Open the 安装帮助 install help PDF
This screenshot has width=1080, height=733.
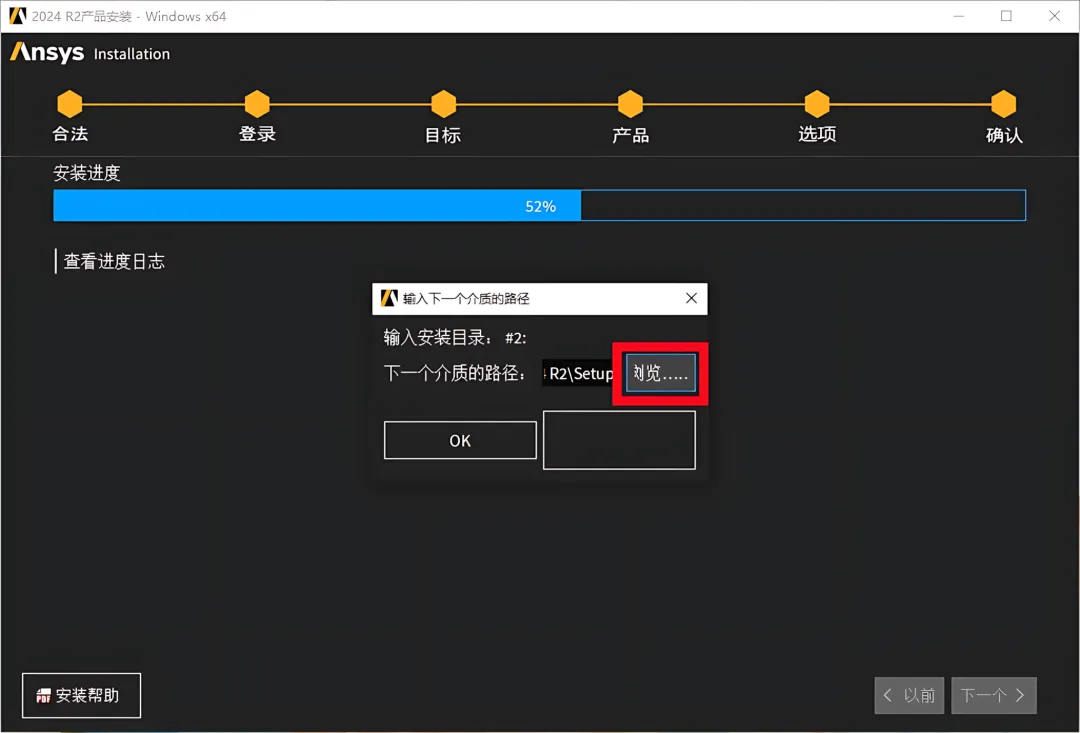81,695
